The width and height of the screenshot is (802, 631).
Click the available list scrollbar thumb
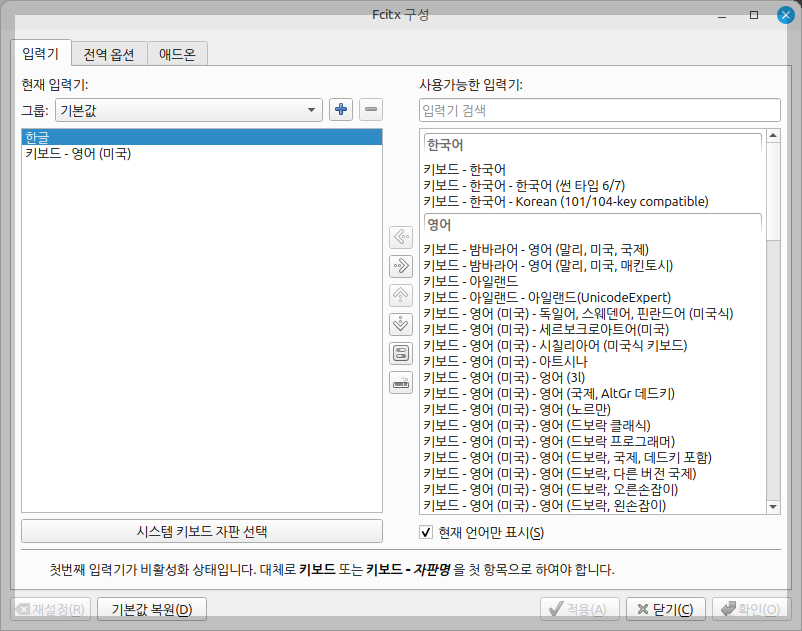pos(773,191)
